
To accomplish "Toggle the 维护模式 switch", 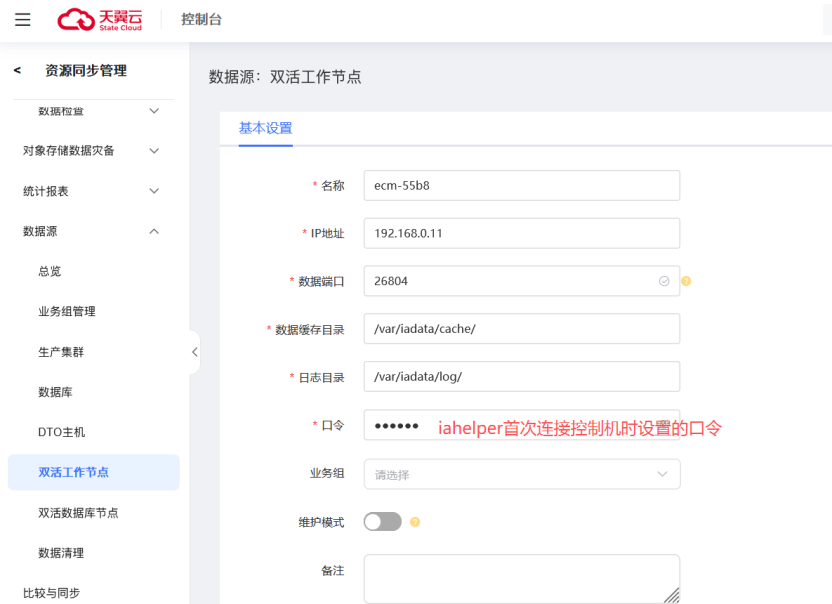I will tap(382, 522).
